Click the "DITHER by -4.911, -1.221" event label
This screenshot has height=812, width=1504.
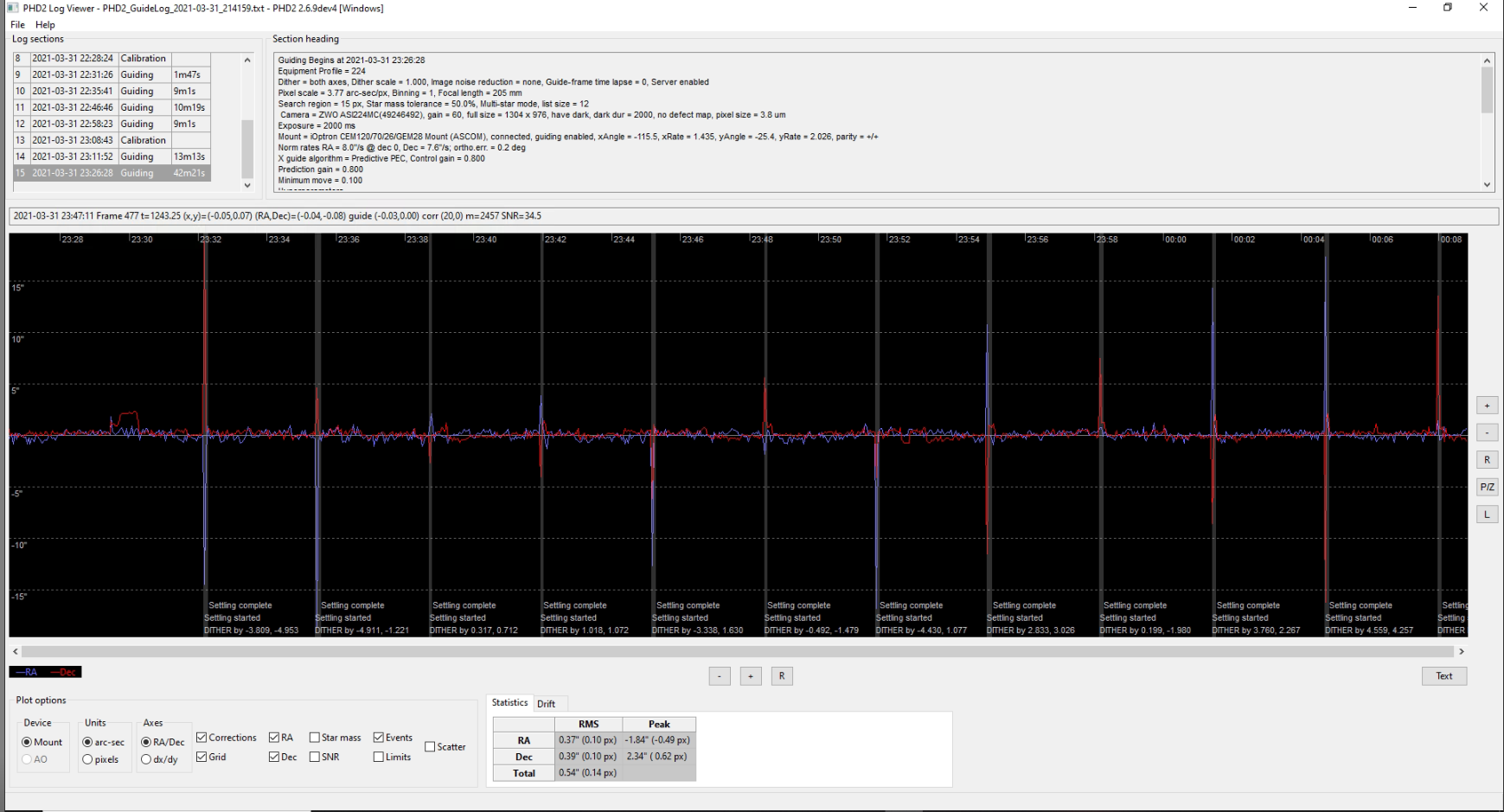coord(362,630)
